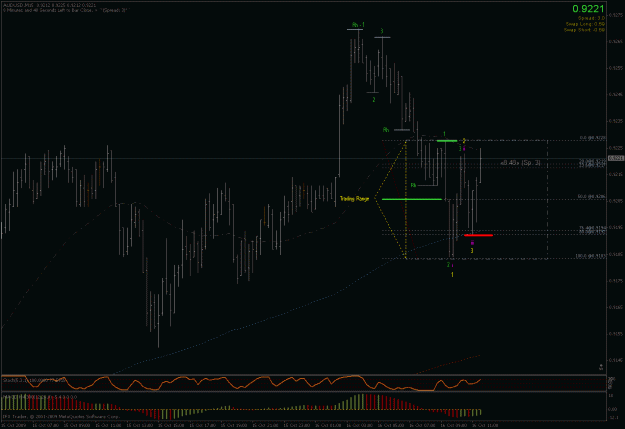The height and width of the screenshot is (429, 625).
Task: Click the 'Seconds Left to Bar Close' text
Action: pyautogui.click(x=65, y=10)
